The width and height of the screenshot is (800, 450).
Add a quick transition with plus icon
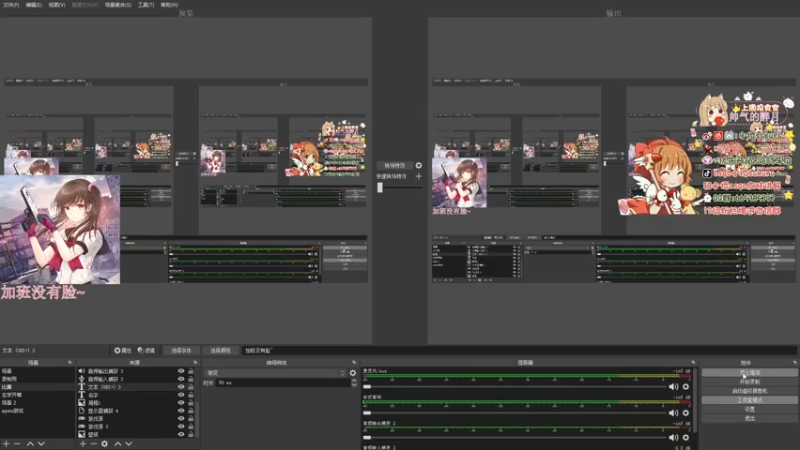tap(419, 177)
